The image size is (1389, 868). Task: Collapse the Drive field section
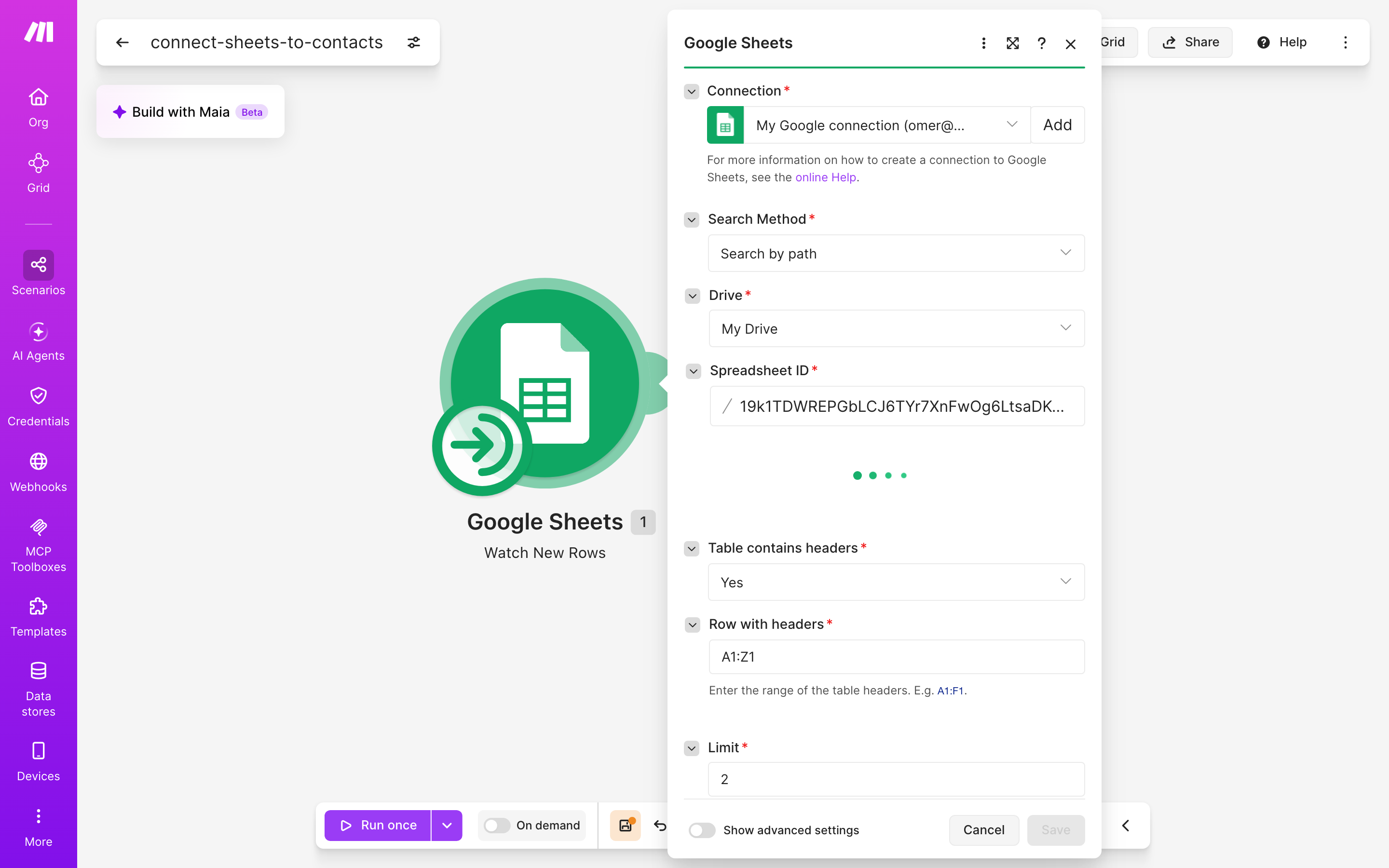click(693, 296)
